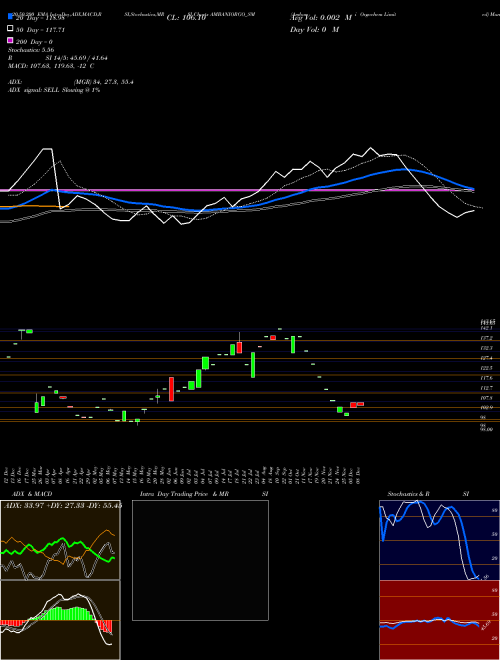Click the 122.5 price axis label
Screen dimensions: 500x660
pos(487,368)
